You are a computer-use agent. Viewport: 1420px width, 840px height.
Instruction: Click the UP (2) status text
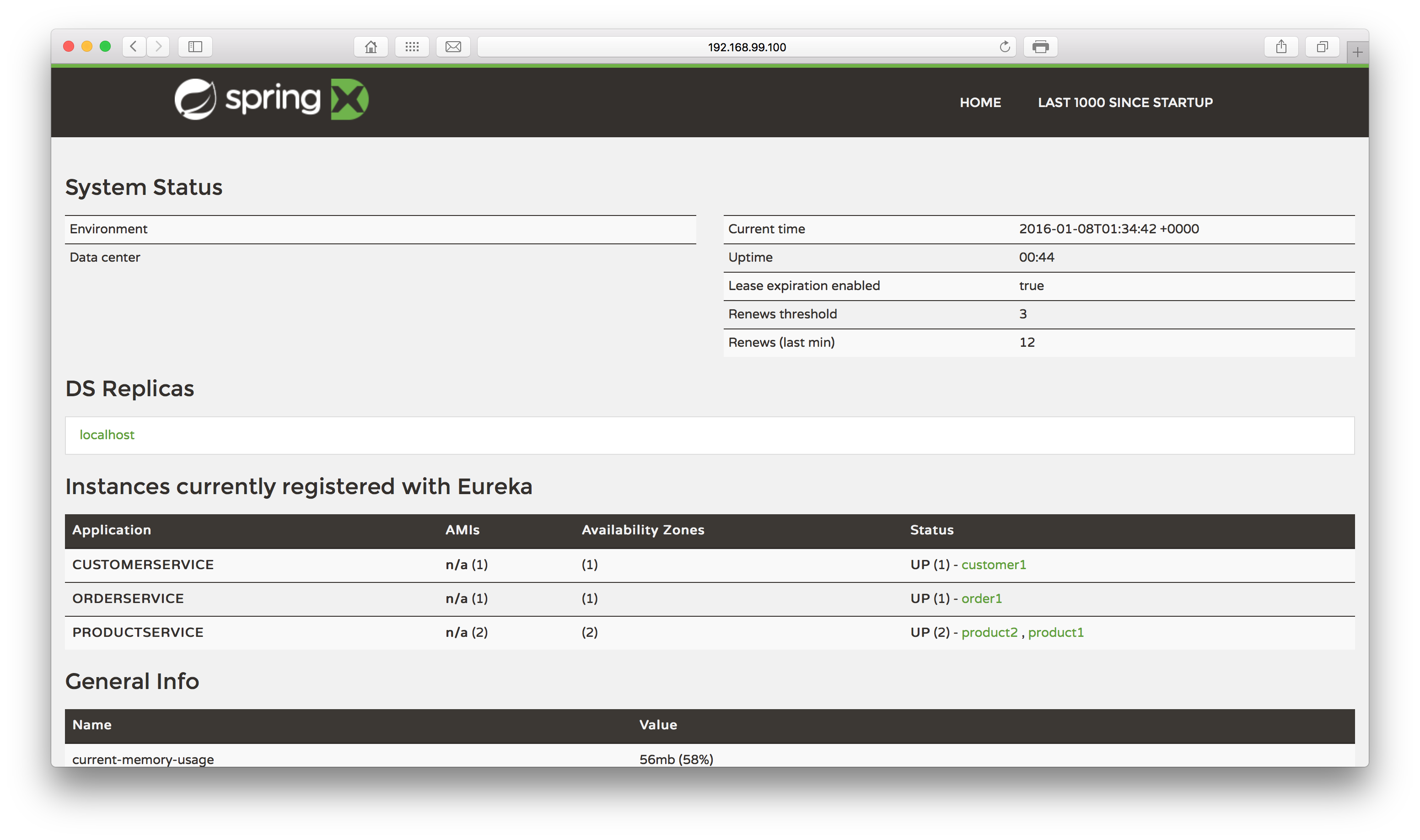(930, 632)
